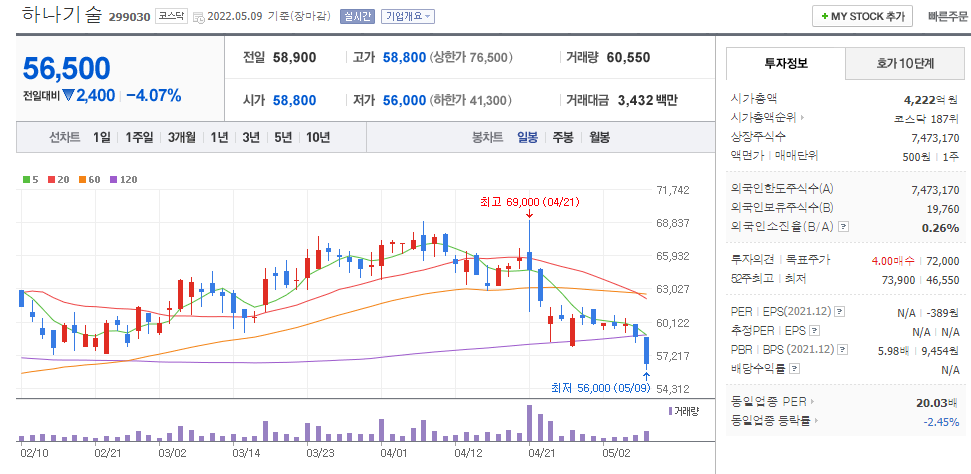Click the 거래량 value 60,550
The image size is (971, 474).
629,58
